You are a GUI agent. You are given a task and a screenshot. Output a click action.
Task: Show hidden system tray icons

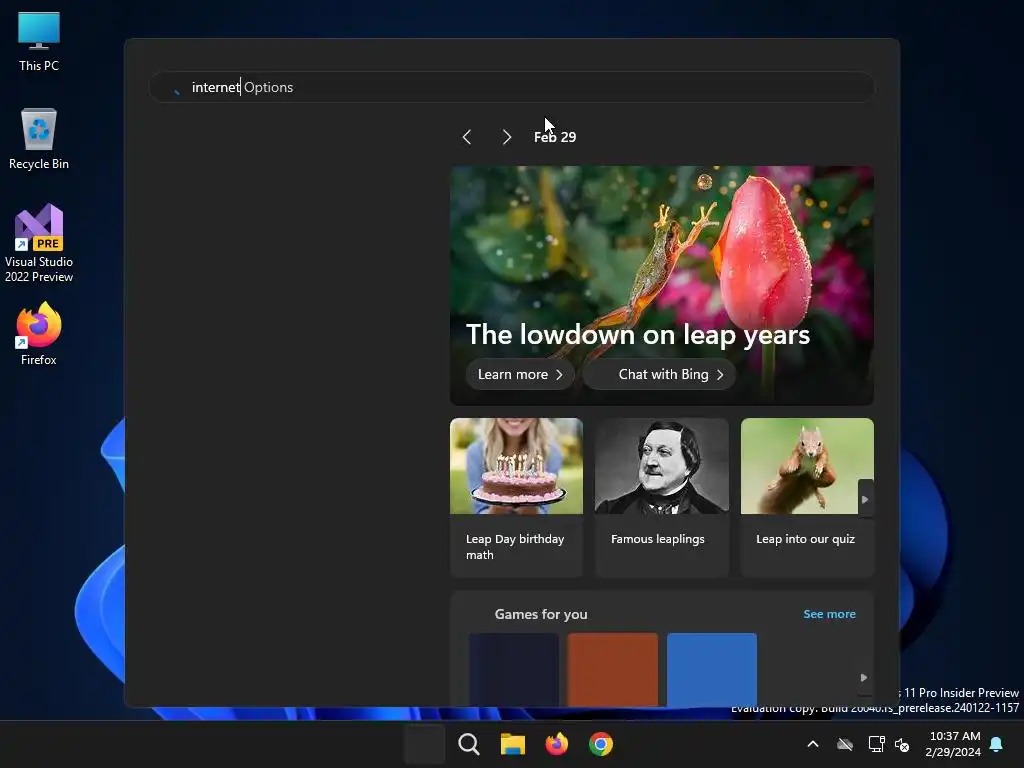click(813, 744)
